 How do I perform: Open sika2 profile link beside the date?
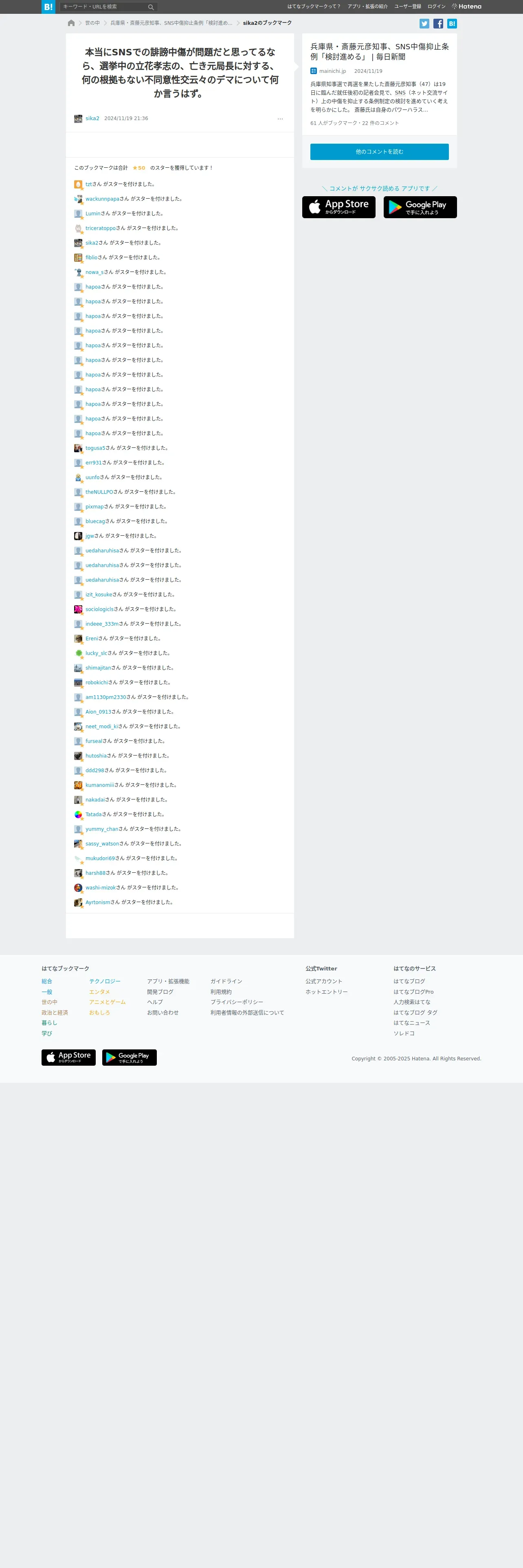pos(92,119)
